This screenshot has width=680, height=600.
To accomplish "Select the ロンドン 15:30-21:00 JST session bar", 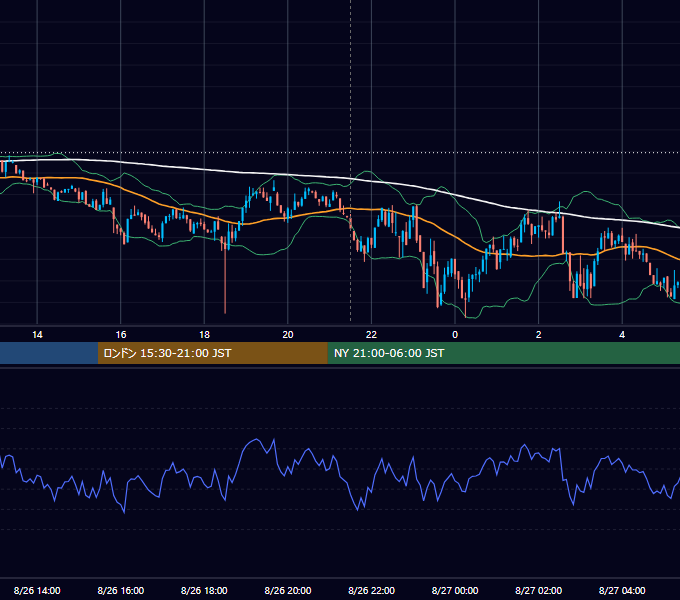I will click(x=212, y=353).
